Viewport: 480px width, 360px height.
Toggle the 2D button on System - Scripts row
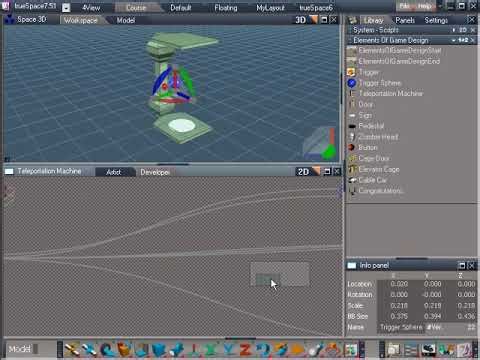[x=463, y=30]
